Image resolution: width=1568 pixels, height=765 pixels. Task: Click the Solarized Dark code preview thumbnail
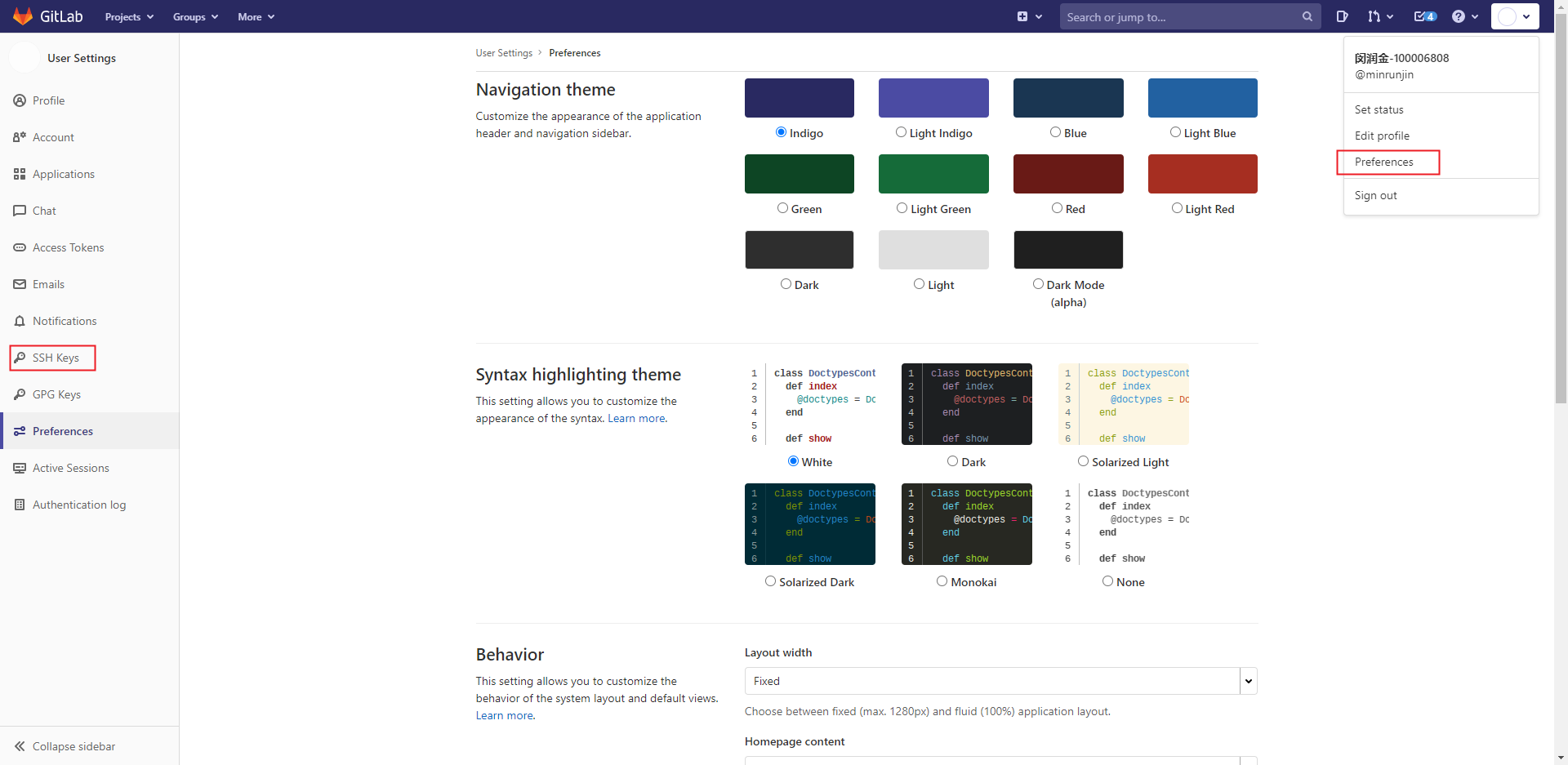(x=809, y=524)
